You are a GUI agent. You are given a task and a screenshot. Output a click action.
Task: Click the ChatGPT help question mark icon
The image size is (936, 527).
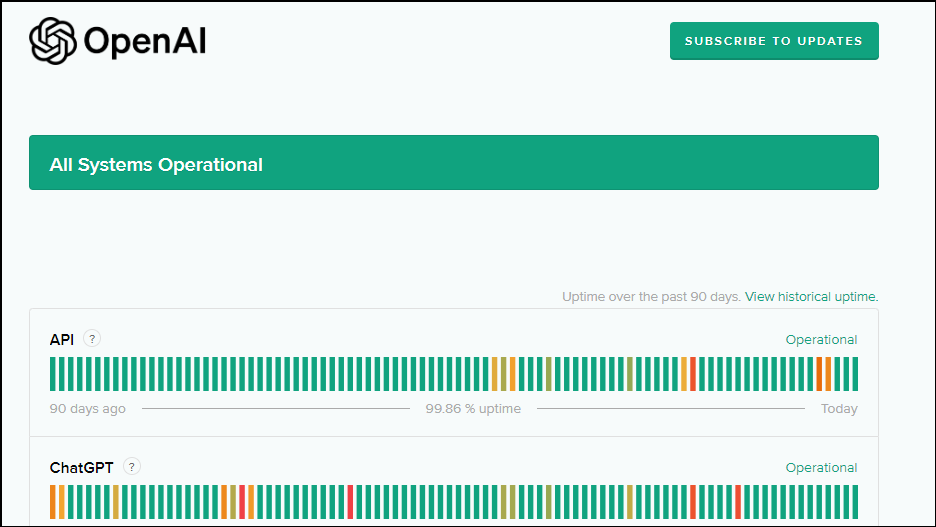pos(132,466)
